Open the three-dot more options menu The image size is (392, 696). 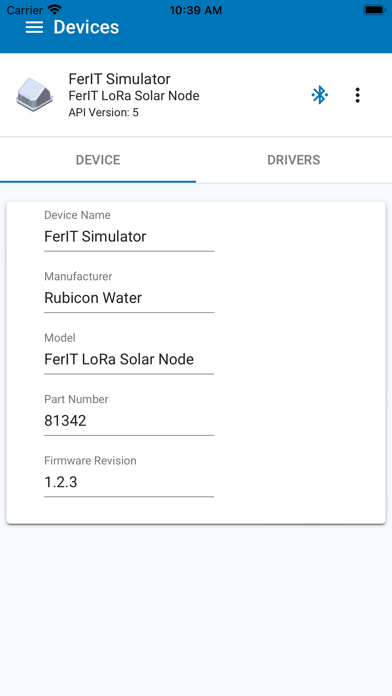pyautogui.click(x=357, y=95)
